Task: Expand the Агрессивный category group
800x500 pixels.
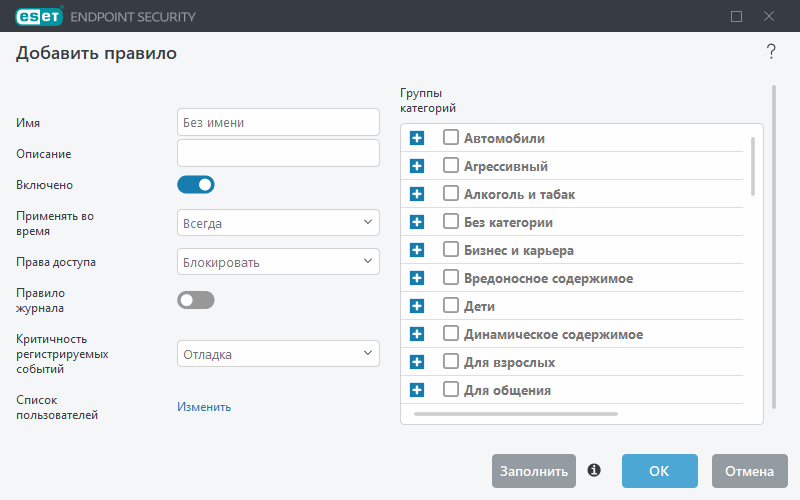Action: (417, 166)
